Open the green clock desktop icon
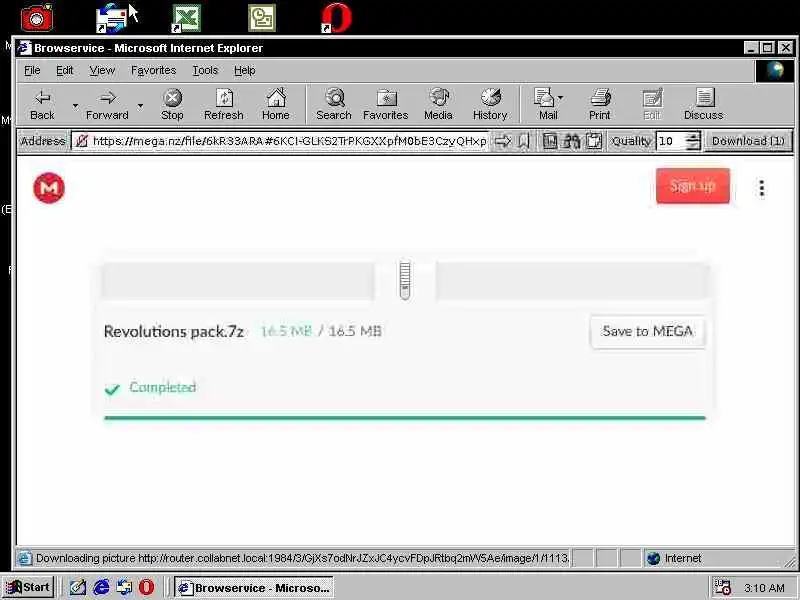This screenshot has height=600, width=800. (x=262, y=18)
